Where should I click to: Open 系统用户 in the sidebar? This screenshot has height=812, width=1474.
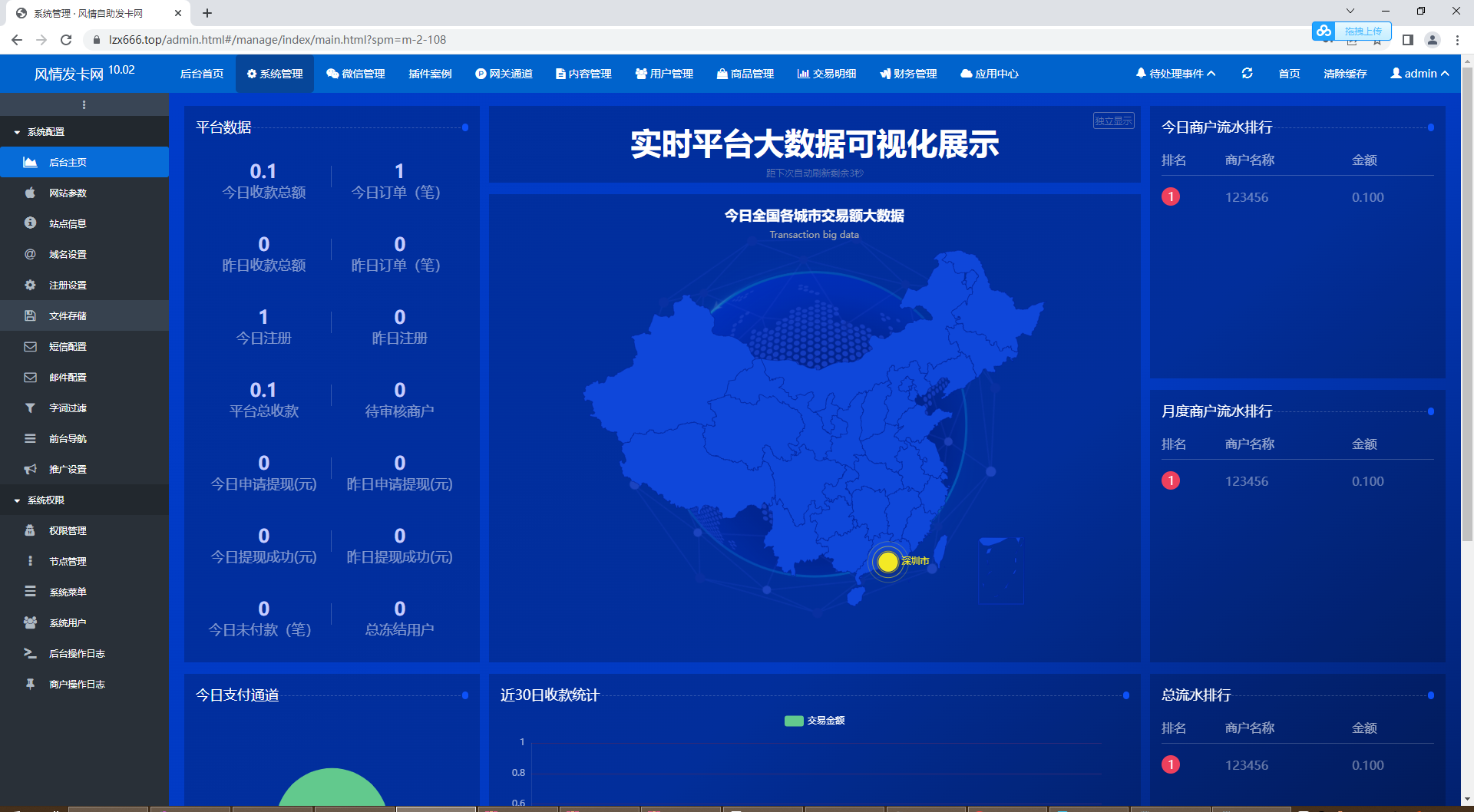coord(68,623)
